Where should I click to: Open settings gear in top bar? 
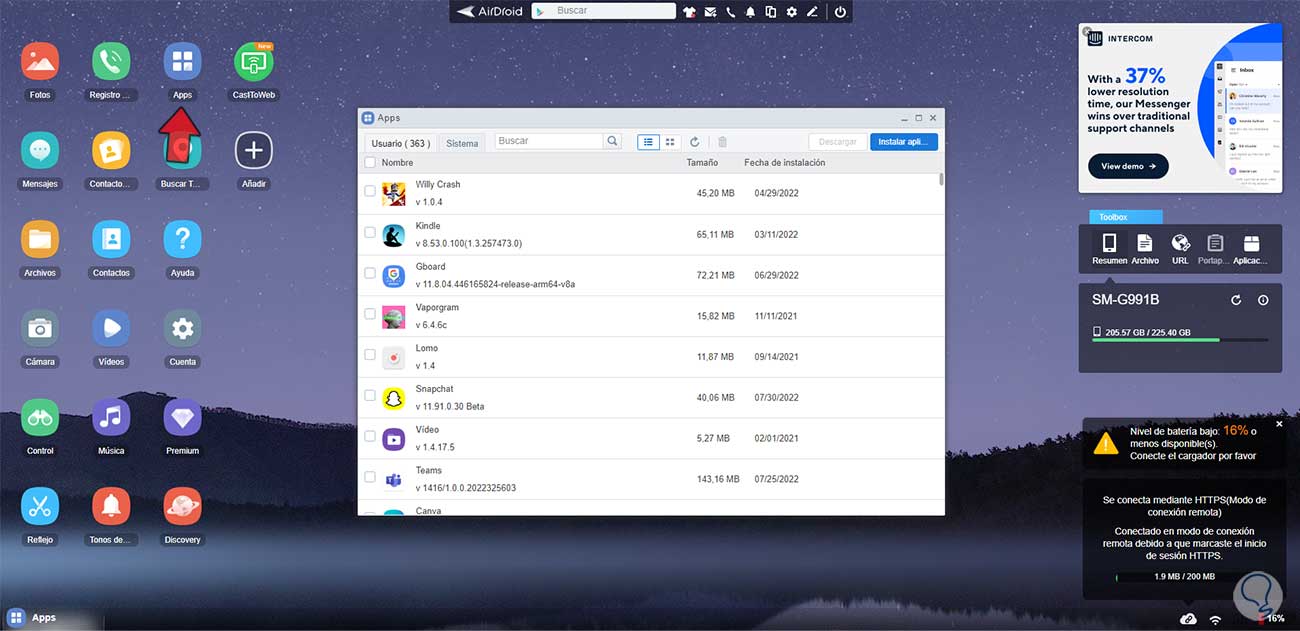[792, 12]
